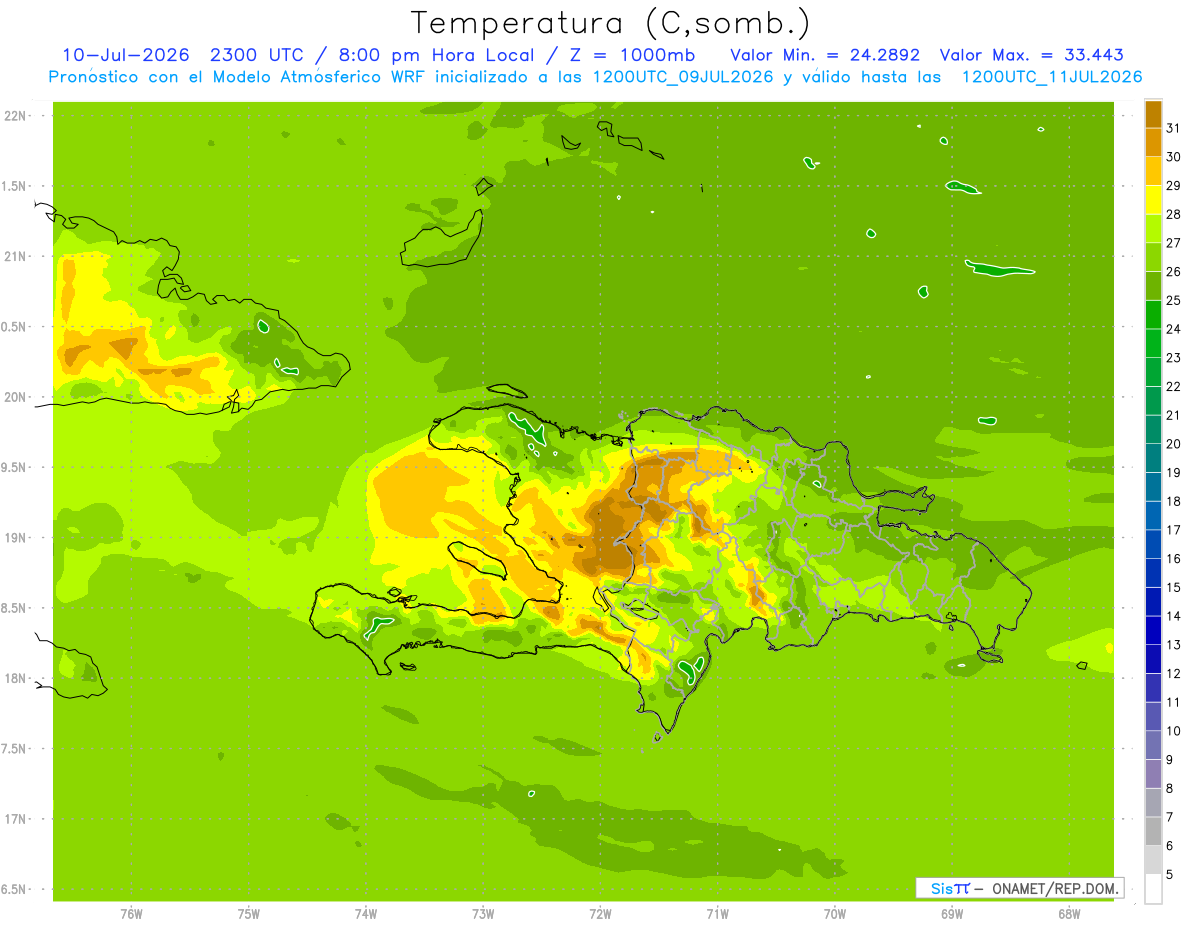Screen dimensions: 1200x927
Task: Click the '68W' longitude axis label
Action: [1069, 914]
